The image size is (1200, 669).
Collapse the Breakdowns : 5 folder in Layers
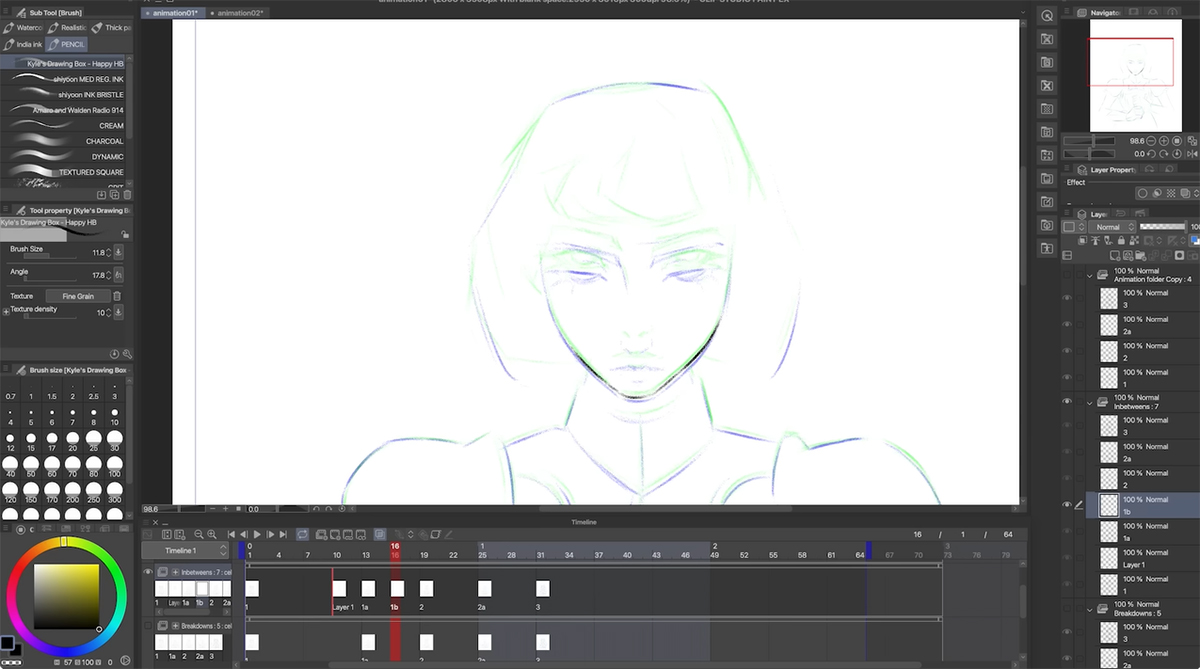pos(1090,608)
